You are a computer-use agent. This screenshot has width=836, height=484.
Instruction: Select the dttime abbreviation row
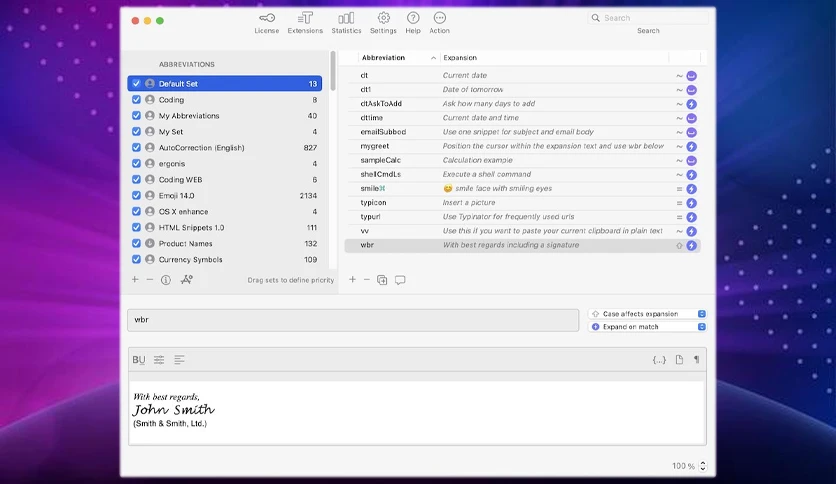coord(522,118)
